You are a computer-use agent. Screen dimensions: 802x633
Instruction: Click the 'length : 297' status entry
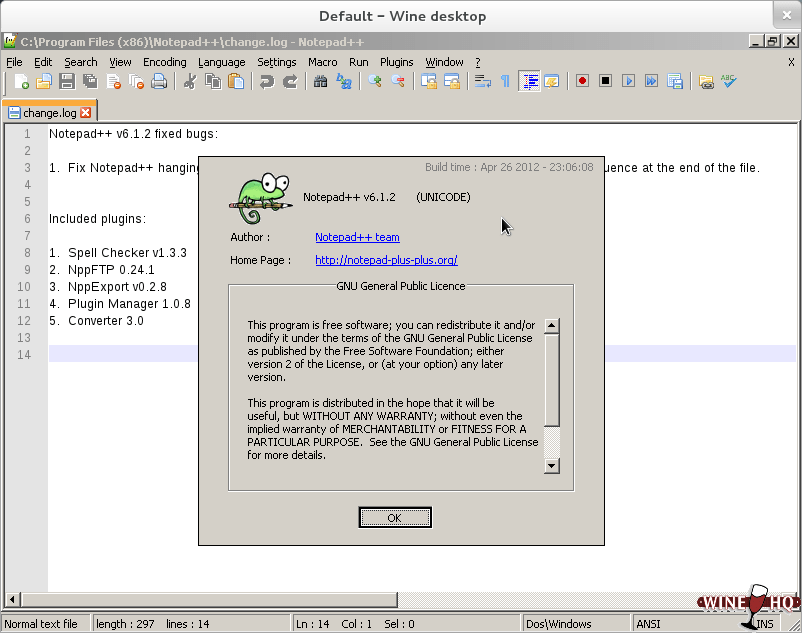pyautogui.click(x=125, y=624)
